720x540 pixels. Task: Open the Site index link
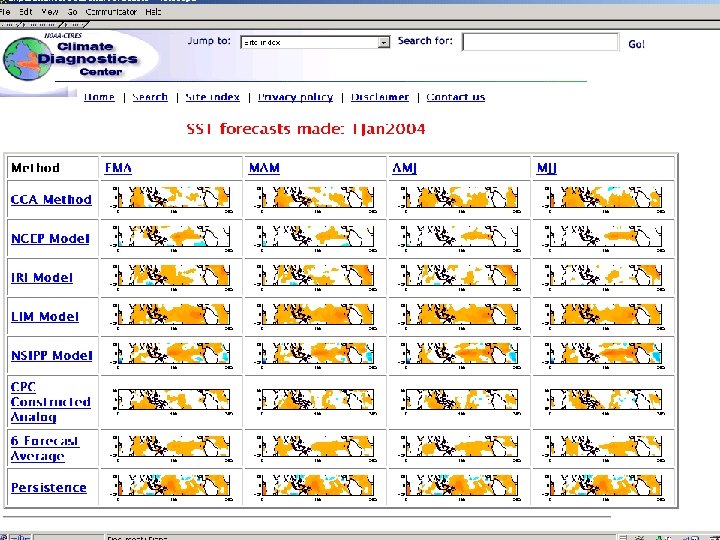(213, 97)
